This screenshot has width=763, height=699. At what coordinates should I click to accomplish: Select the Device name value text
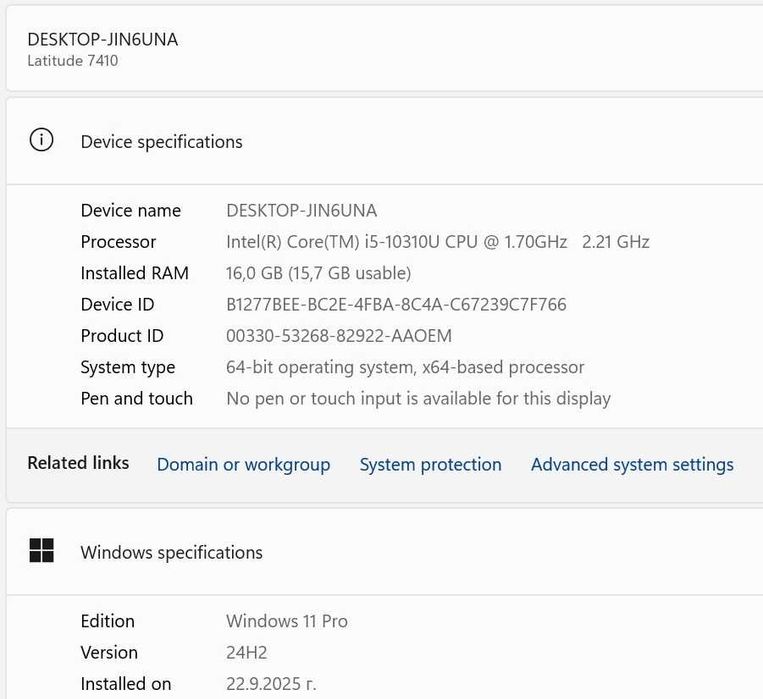tap(301, 210)
